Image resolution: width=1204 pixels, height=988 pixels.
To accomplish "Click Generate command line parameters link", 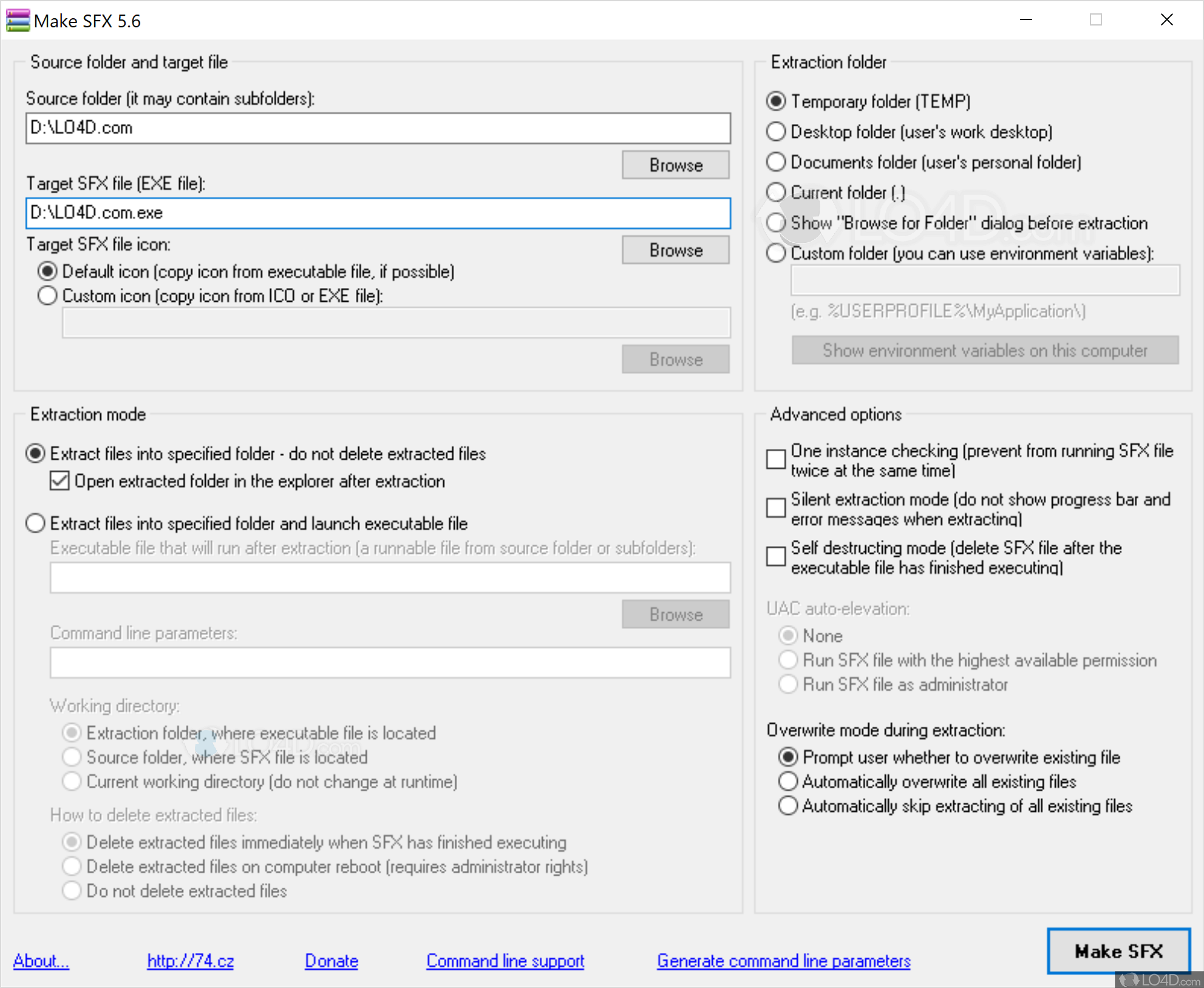I will pos(783,961).
